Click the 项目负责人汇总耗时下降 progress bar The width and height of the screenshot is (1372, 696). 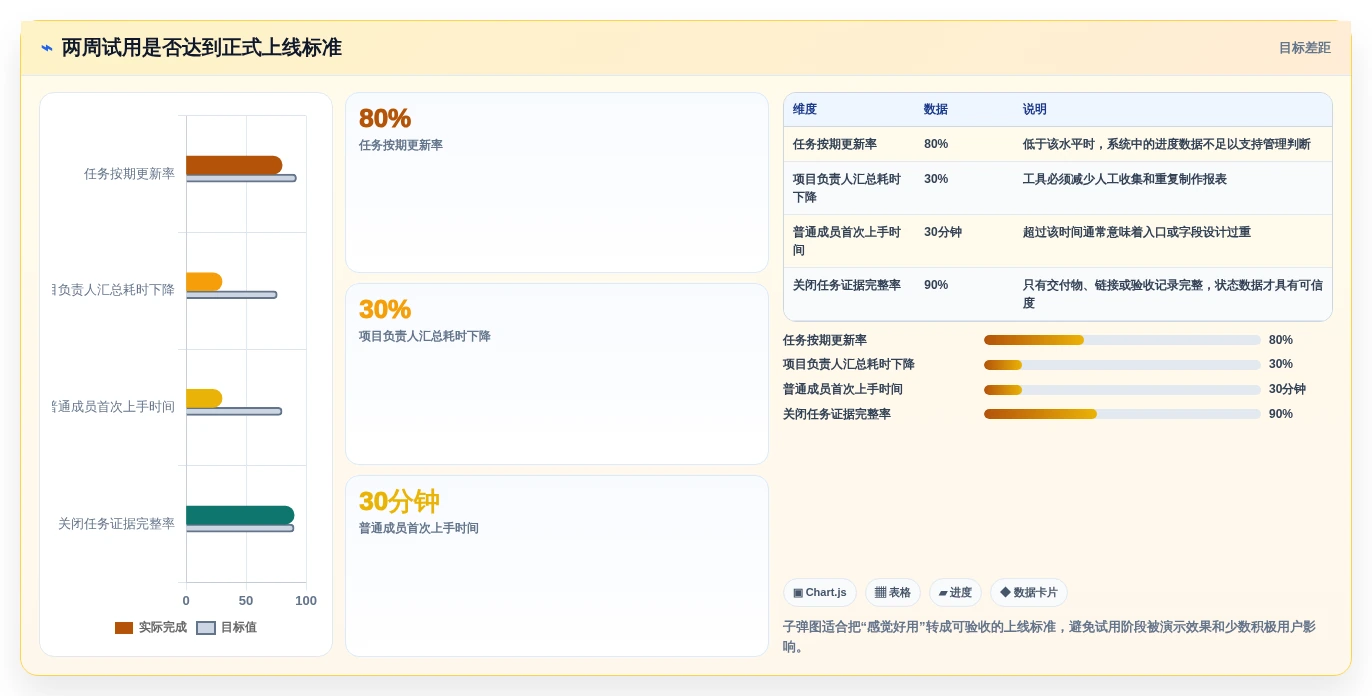click(1122, 365)
